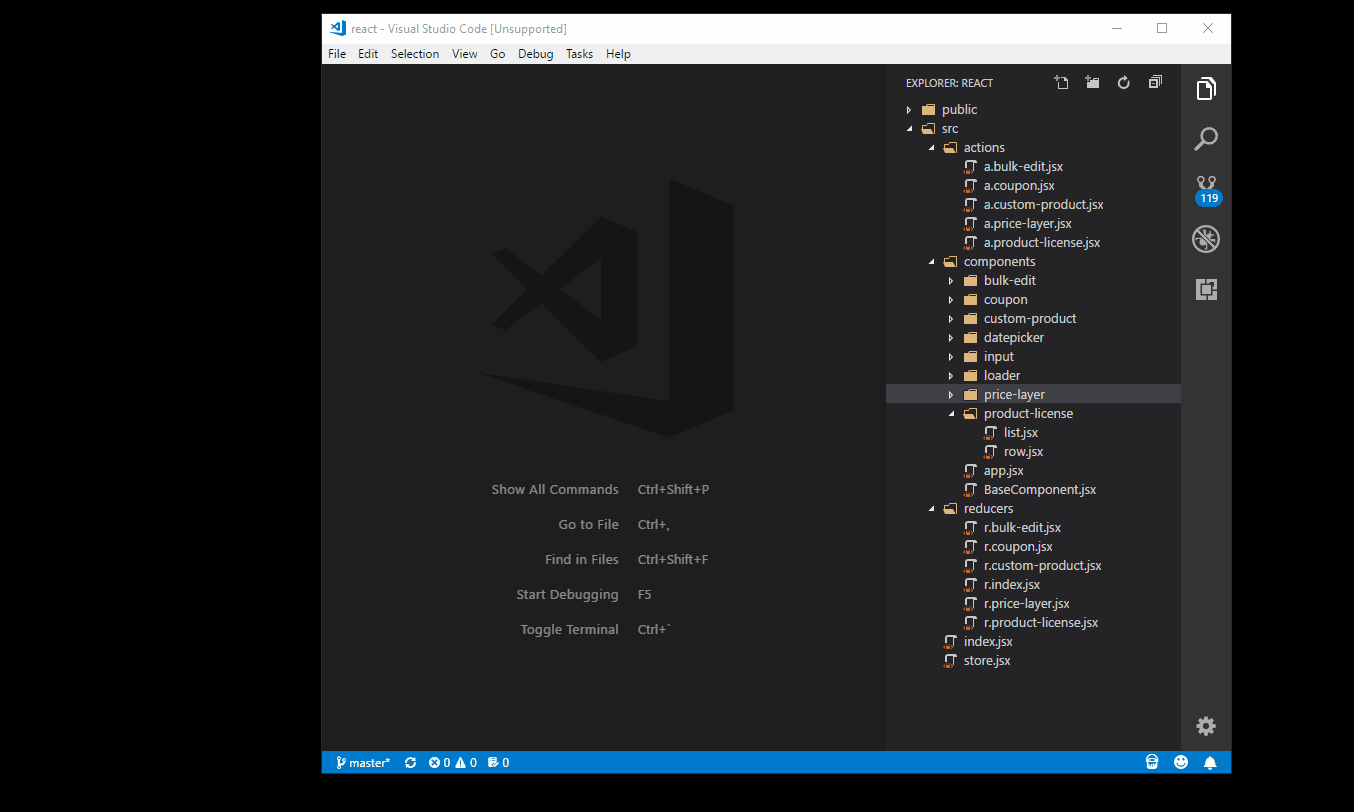Image resolution: width=1354 pixels, height=812 pixels.
Task: Click the master* branch indicator
Action: point(362,762)
